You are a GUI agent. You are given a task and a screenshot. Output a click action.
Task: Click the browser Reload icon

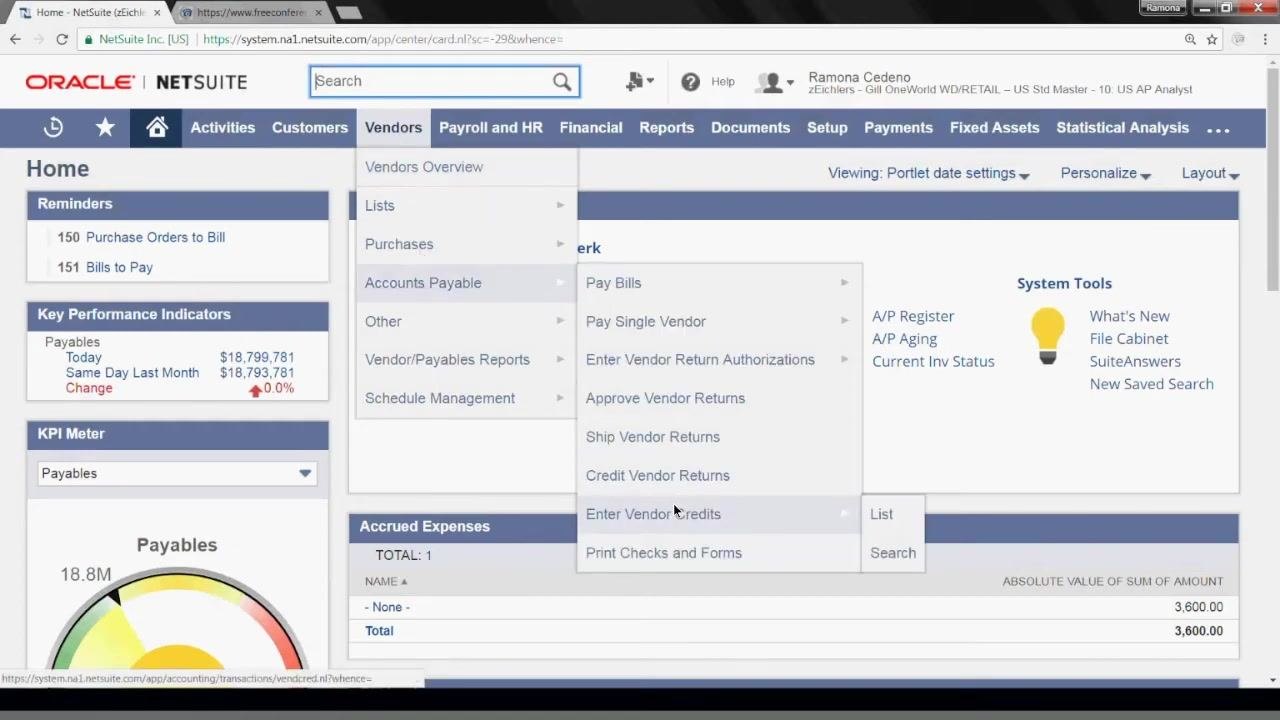click(x=62, y=39)
